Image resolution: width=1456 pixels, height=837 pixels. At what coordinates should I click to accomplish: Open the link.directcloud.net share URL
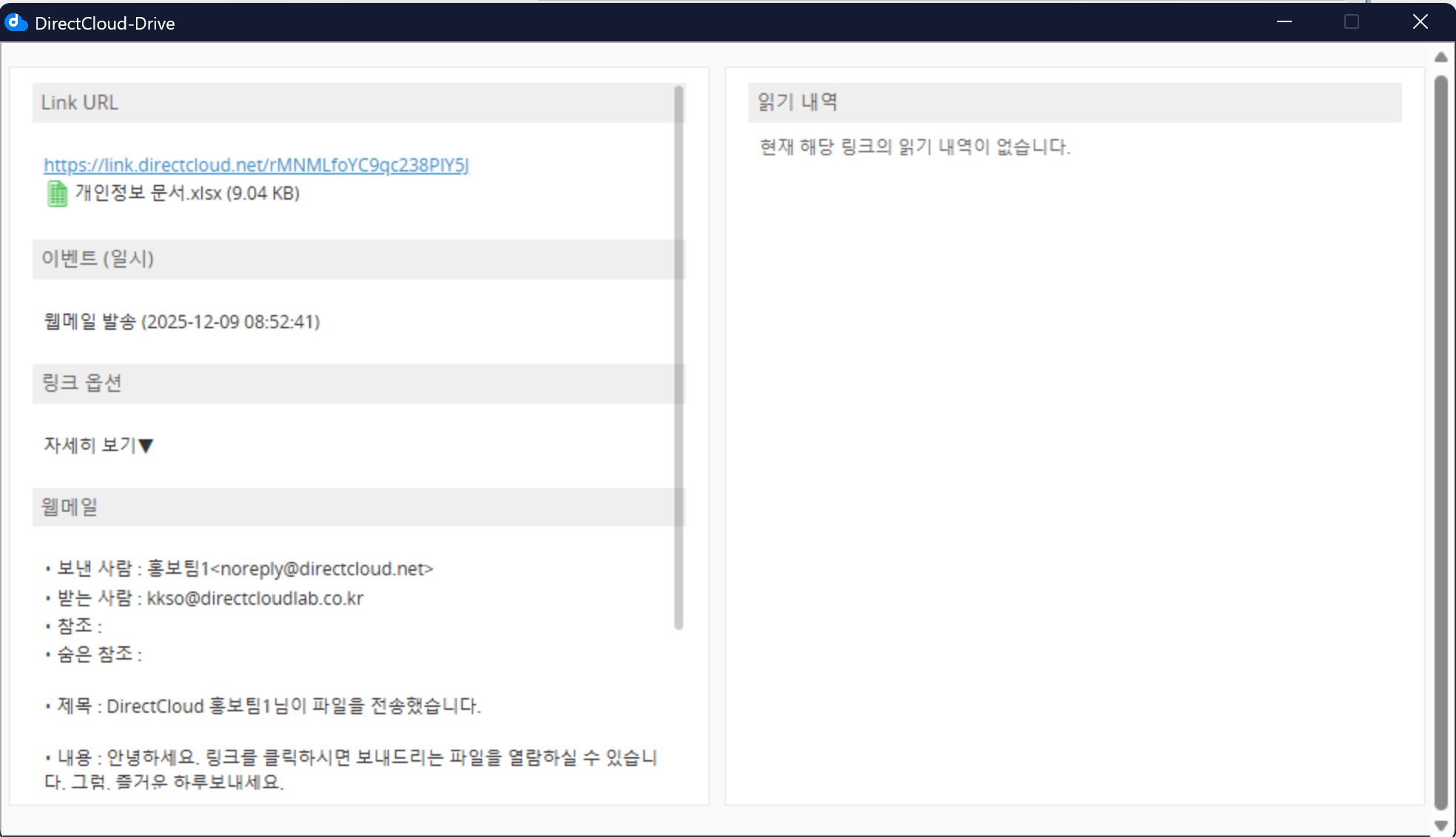coord(256,165)
